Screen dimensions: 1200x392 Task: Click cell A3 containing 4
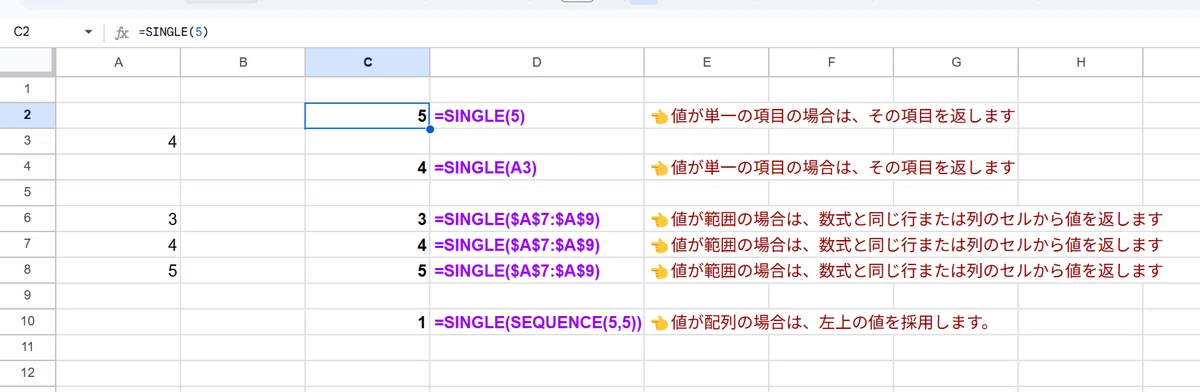[x=118, y=142]
